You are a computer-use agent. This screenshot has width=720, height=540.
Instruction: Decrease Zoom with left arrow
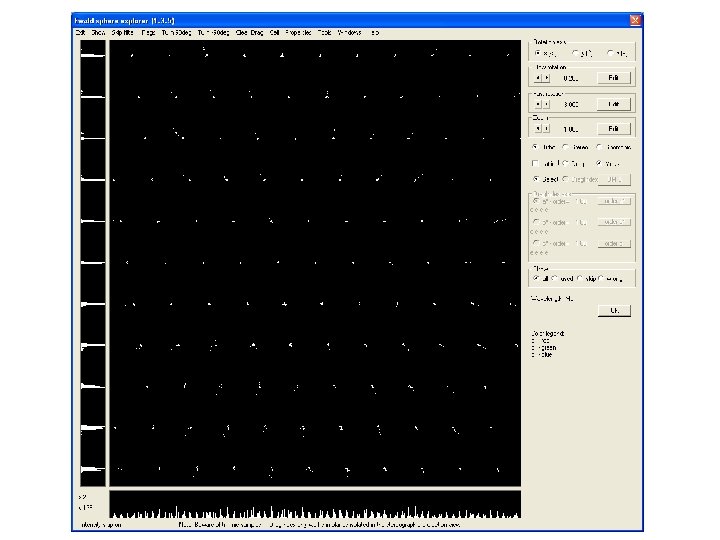(538, 129)
